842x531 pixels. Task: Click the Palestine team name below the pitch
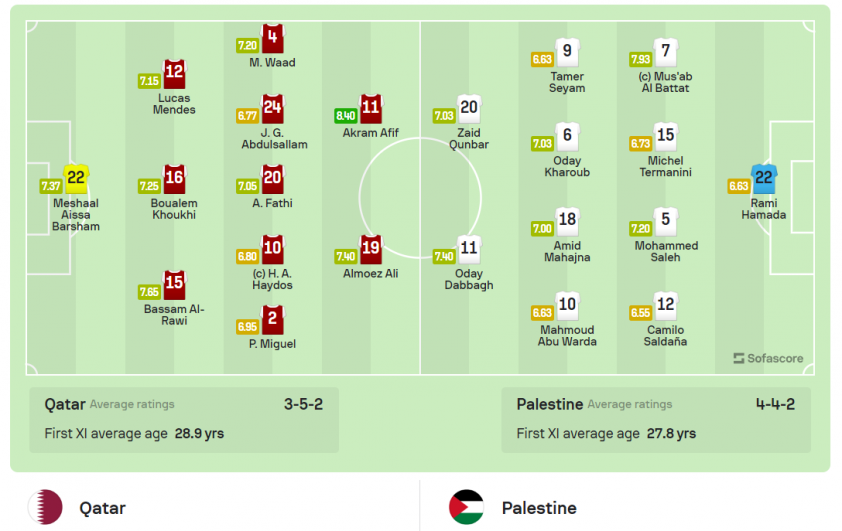pyautogui.click(x=539, y=508)
